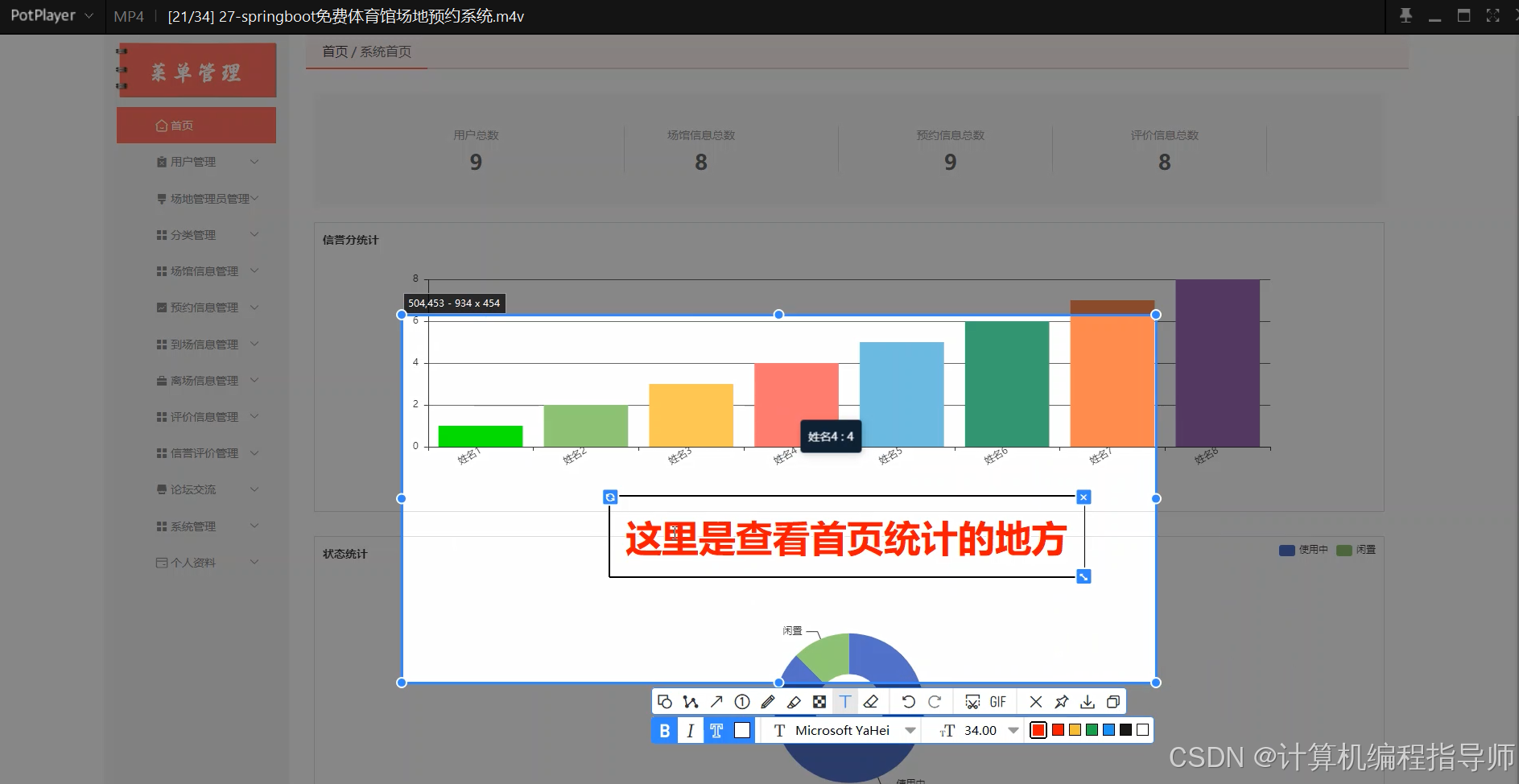This screenshot has height=784, width=1519.
Task: Pick the yellow color swatch
Action: (1075, 730)
